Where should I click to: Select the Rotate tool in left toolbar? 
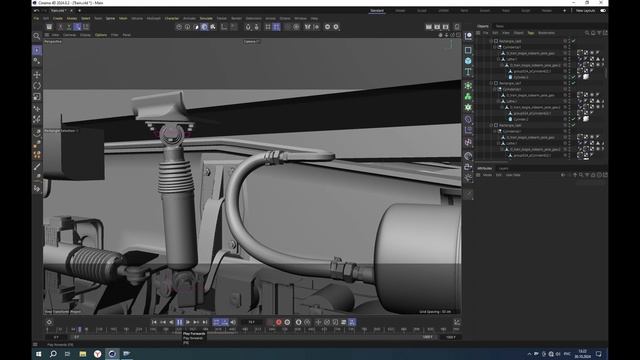tap(37, 86)
